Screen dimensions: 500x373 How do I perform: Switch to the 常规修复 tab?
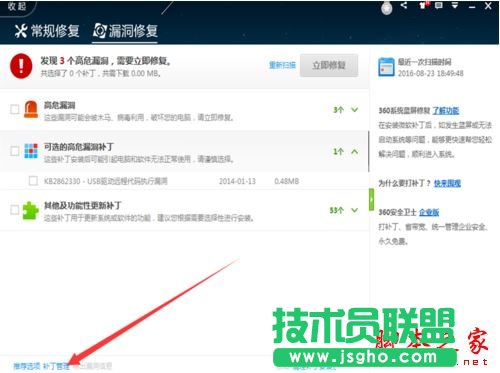coord(47,31)
